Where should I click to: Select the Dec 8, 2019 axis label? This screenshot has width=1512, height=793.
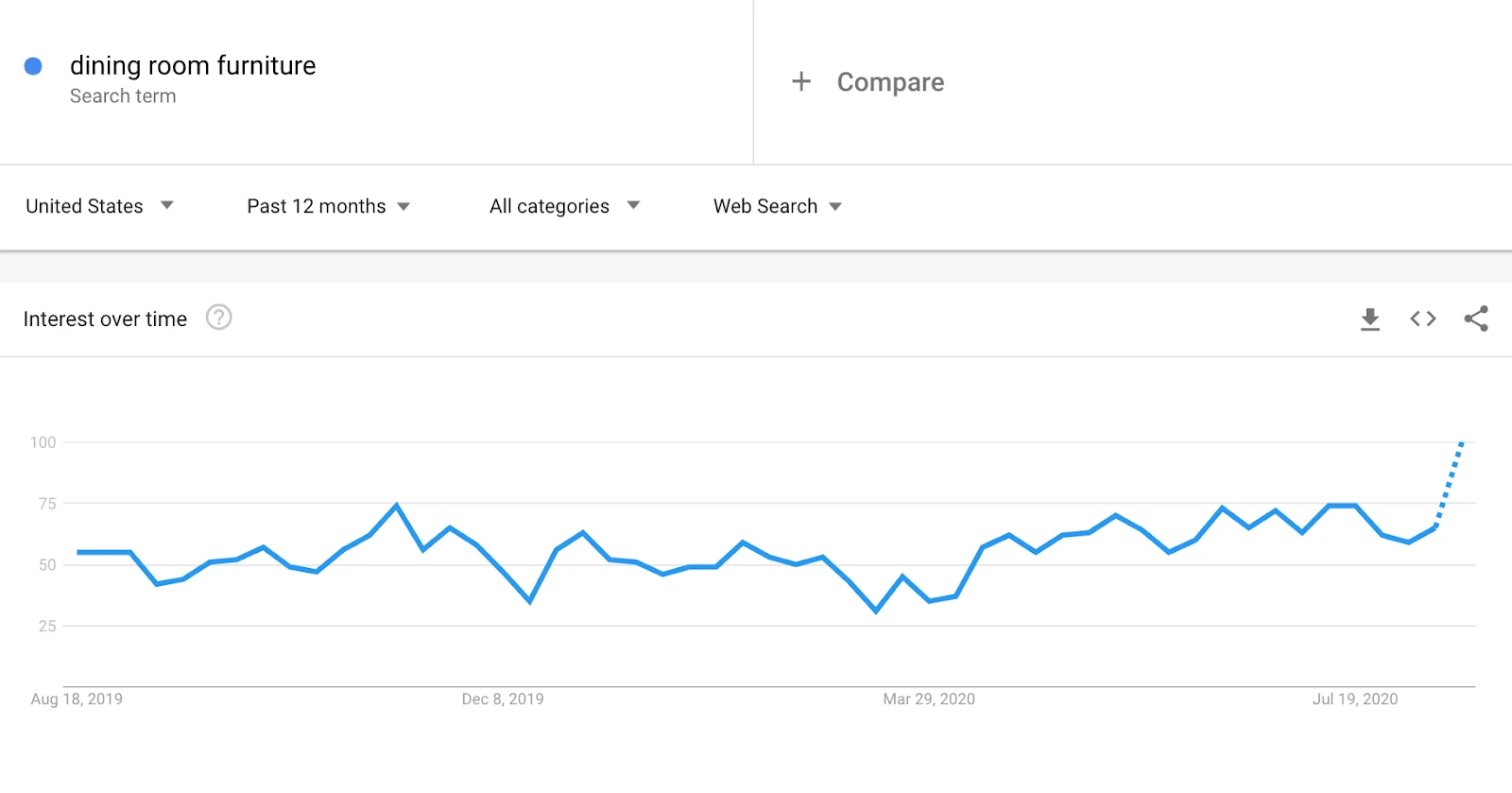point(503,699)
